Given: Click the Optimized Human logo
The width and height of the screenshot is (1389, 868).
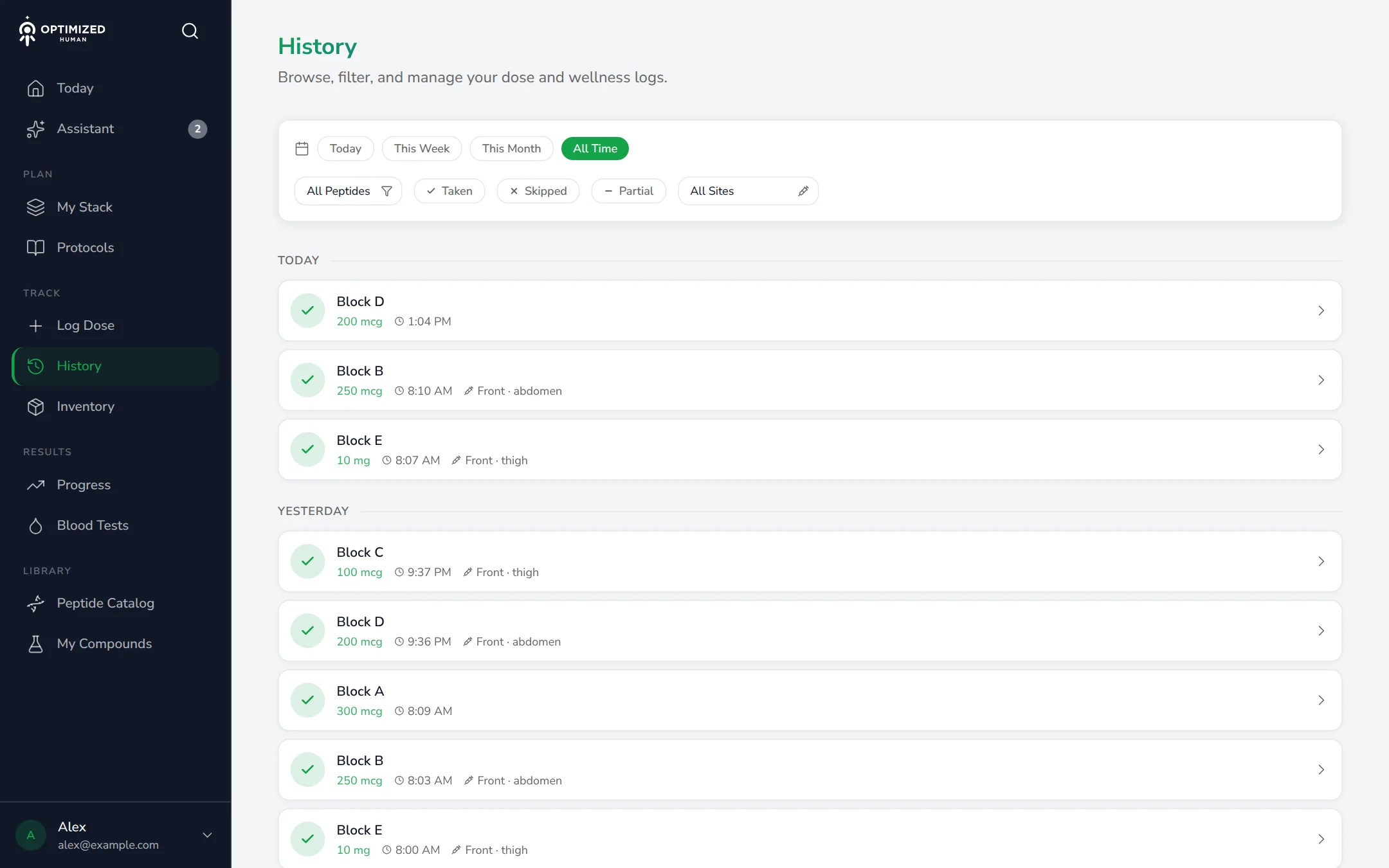Looking at the screenshot, I should click(62, 31).
